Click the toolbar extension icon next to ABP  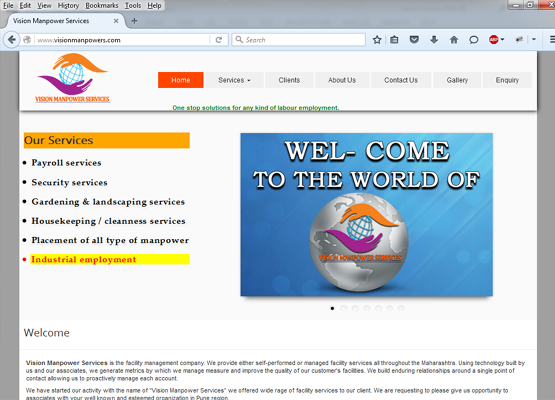(x=519, y=40)
